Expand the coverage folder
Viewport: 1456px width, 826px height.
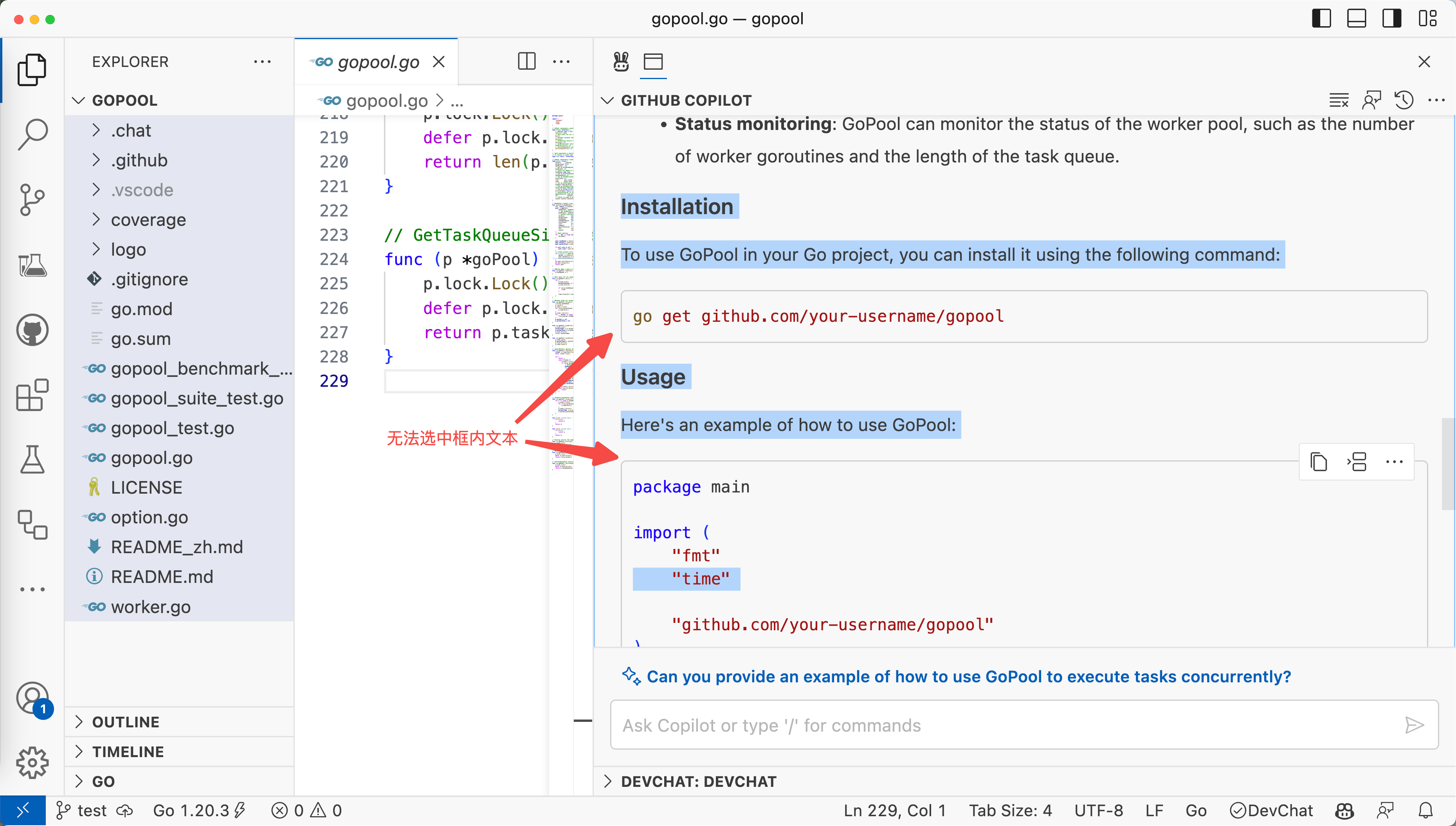(148, 220)
